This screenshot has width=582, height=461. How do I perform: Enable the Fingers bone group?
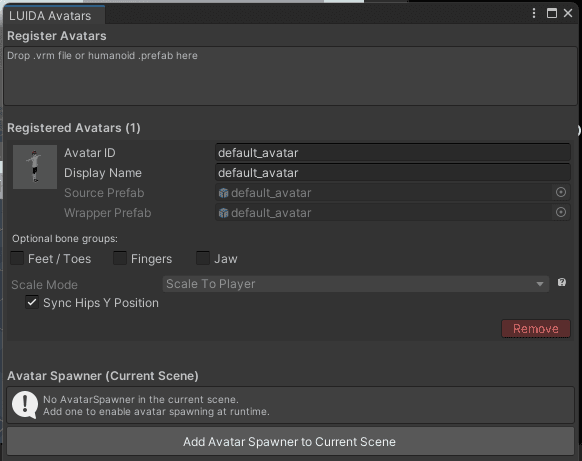[120, 258]
